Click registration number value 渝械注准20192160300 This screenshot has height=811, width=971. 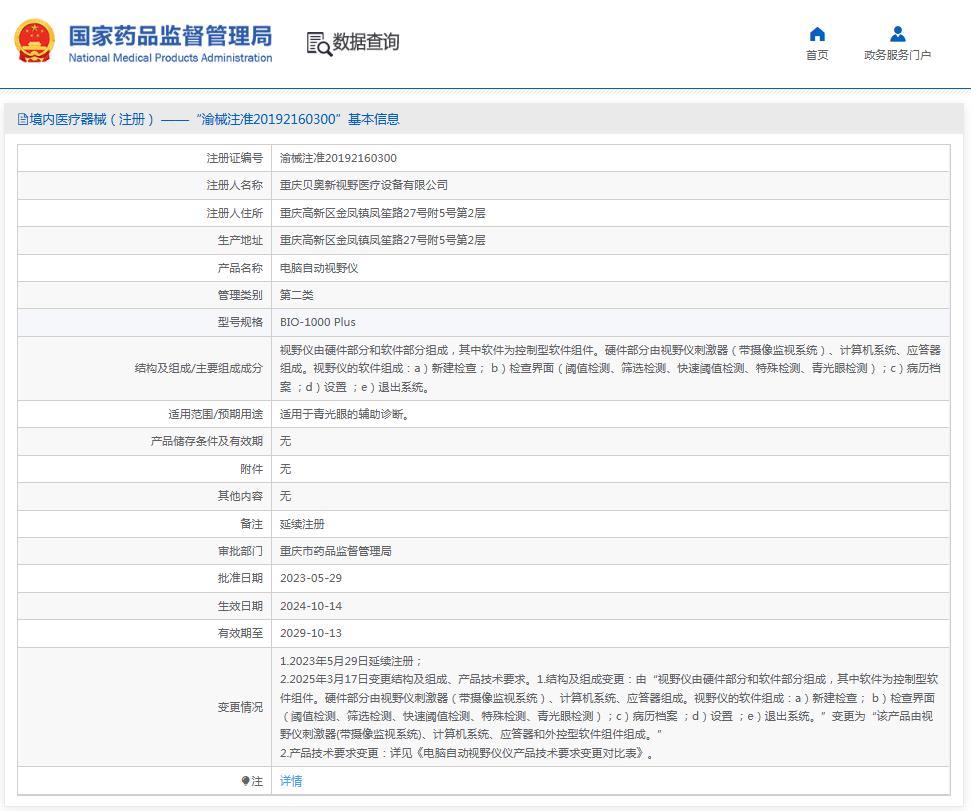click(x=338, y=158)
